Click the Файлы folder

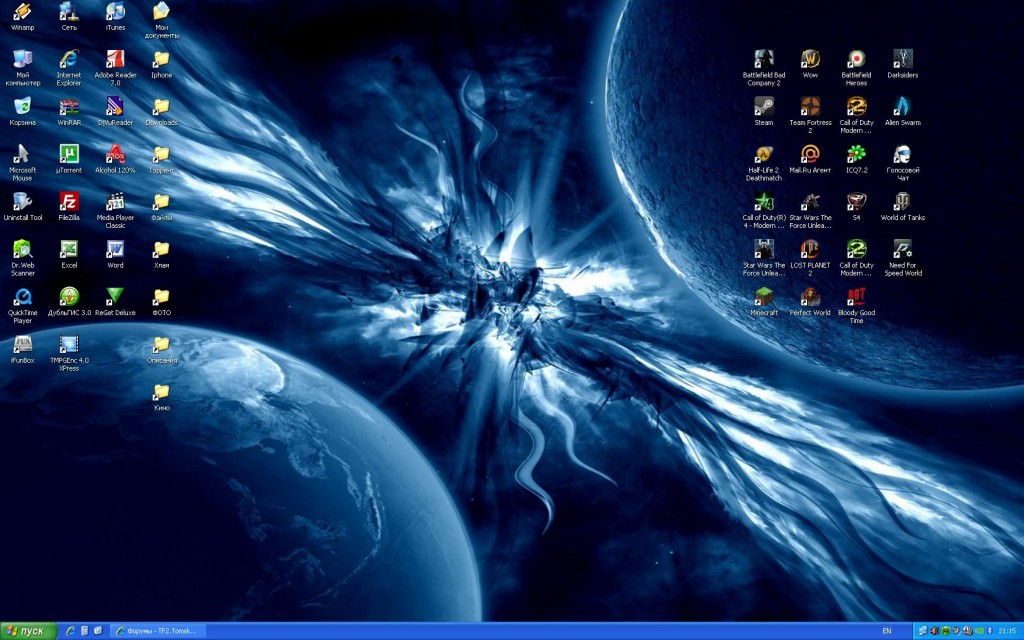pyautogui.click(x=161, y=206)
